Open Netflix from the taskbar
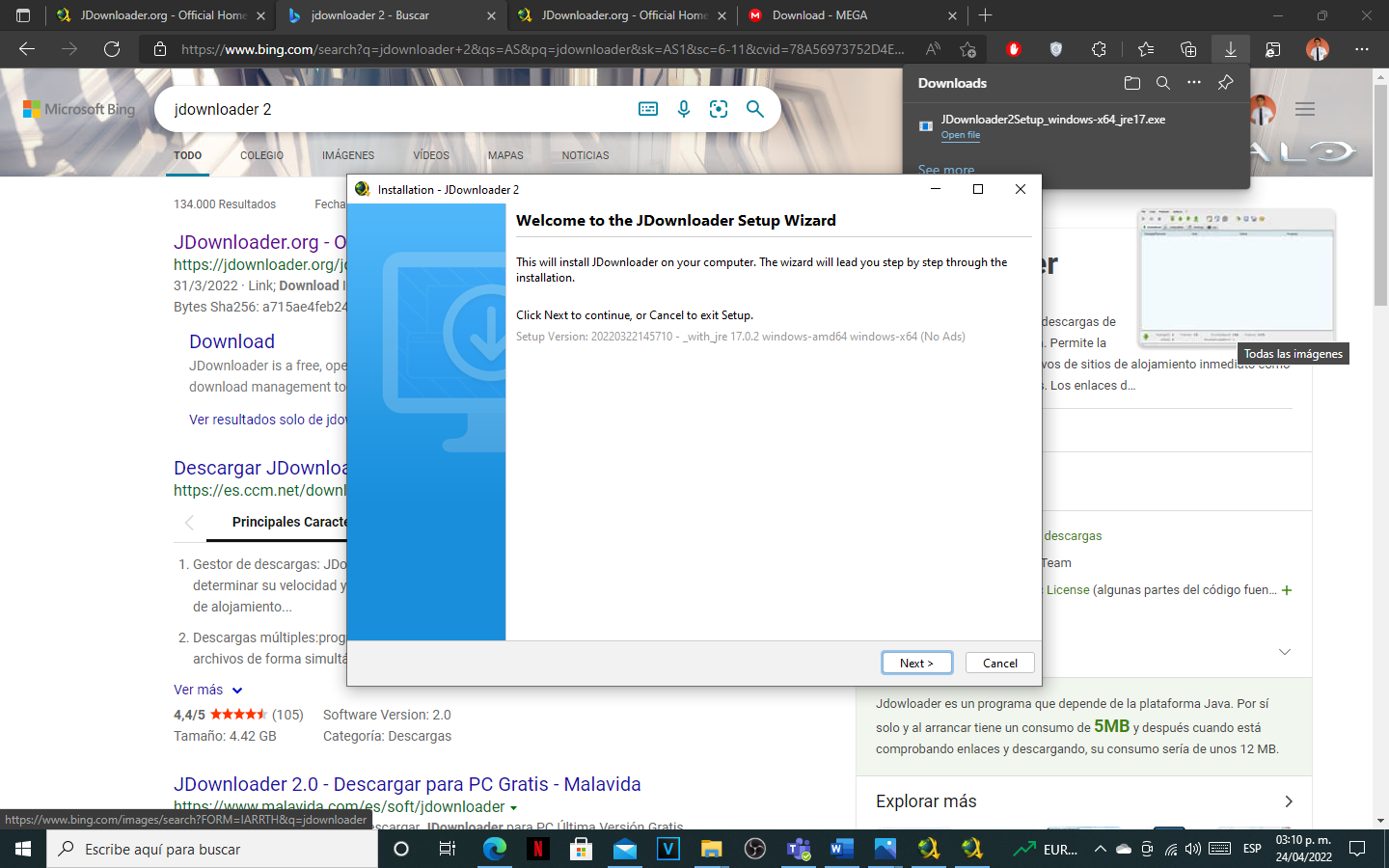This screenshot has width=1389, height=868. pyautogui.click(x=537, y=849)
